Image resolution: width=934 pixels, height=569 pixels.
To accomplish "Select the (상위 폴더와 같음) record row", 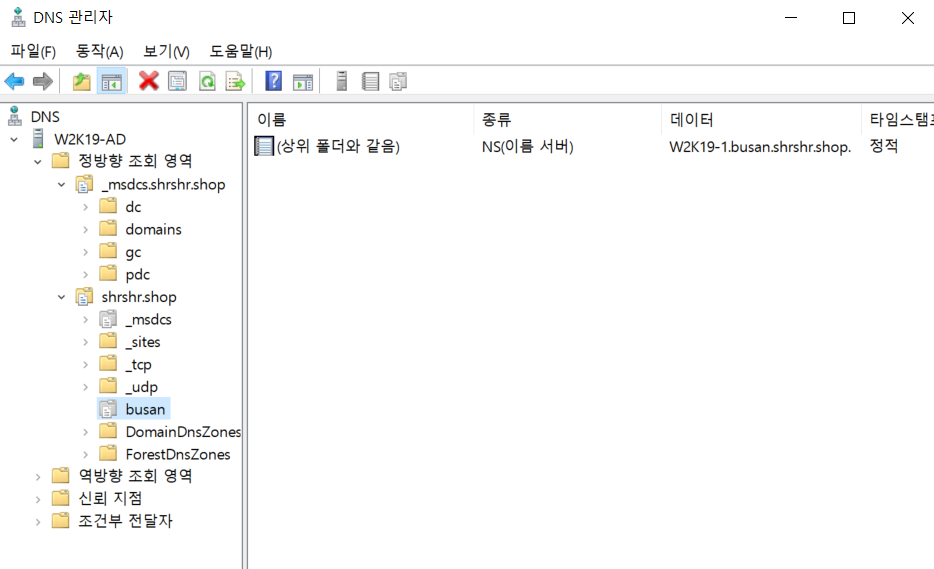I will pos(338,146).
